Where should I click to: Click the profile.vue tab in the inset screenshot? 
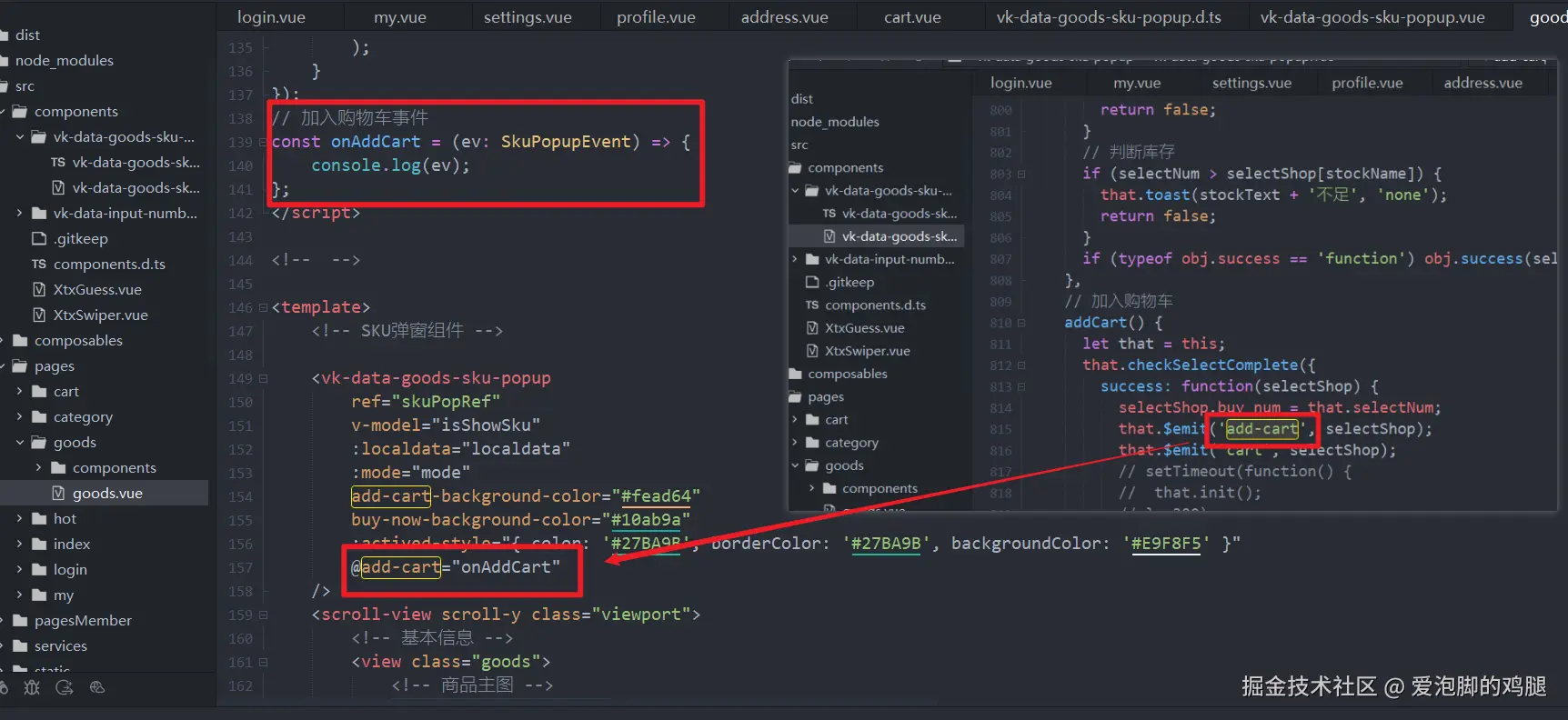pyautogui.click(x=1367, y=83)
